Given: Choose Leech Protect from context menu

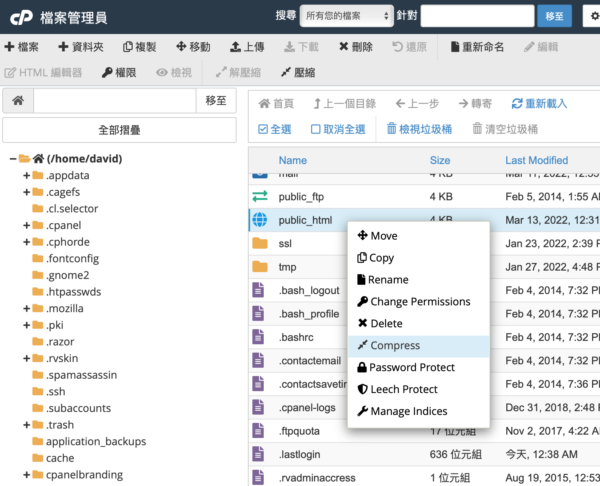Looking at the screenshot, I should click(419, 389).
